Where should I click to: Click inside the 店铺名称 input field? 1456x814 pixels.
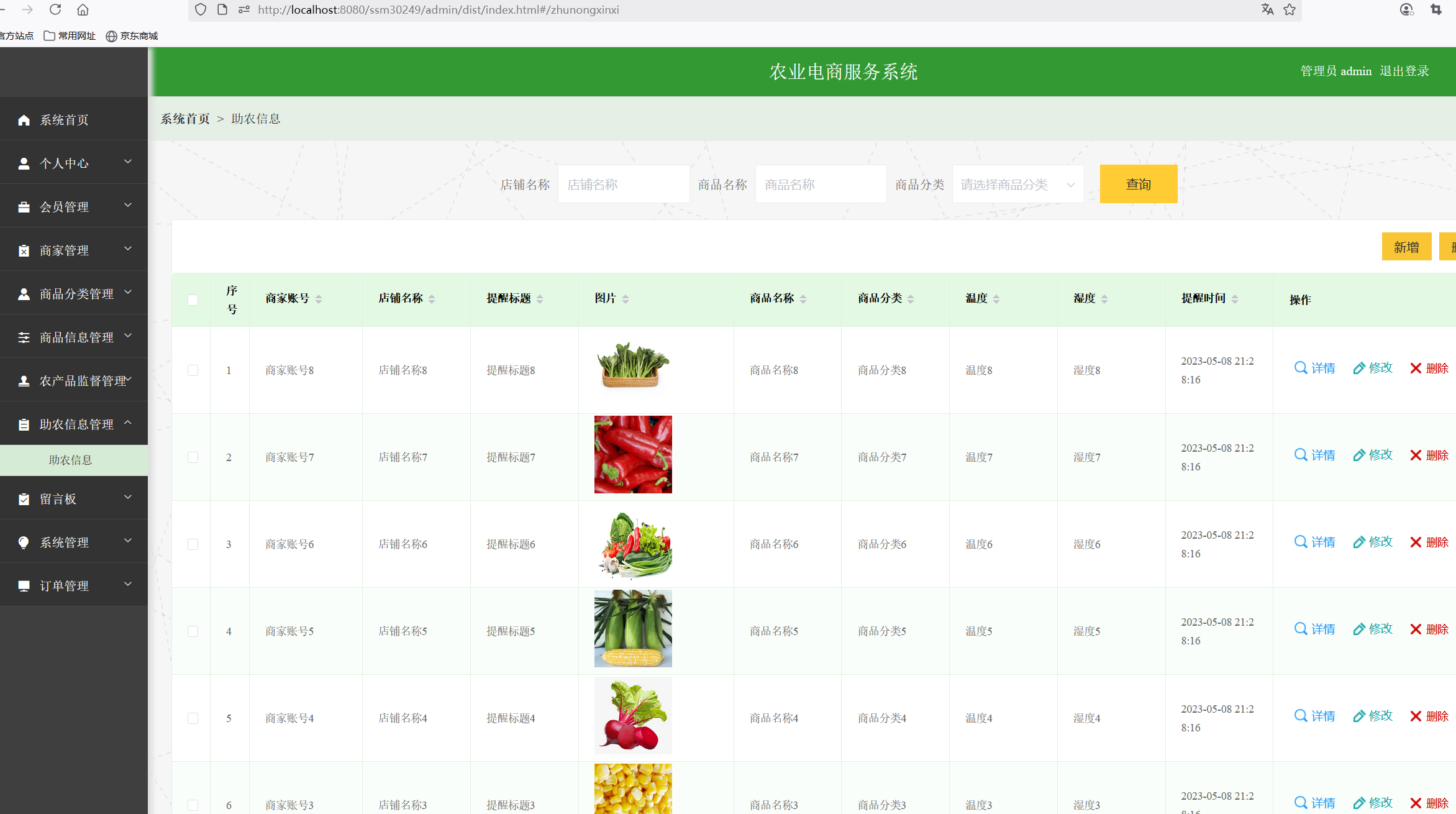click(623, 184)
